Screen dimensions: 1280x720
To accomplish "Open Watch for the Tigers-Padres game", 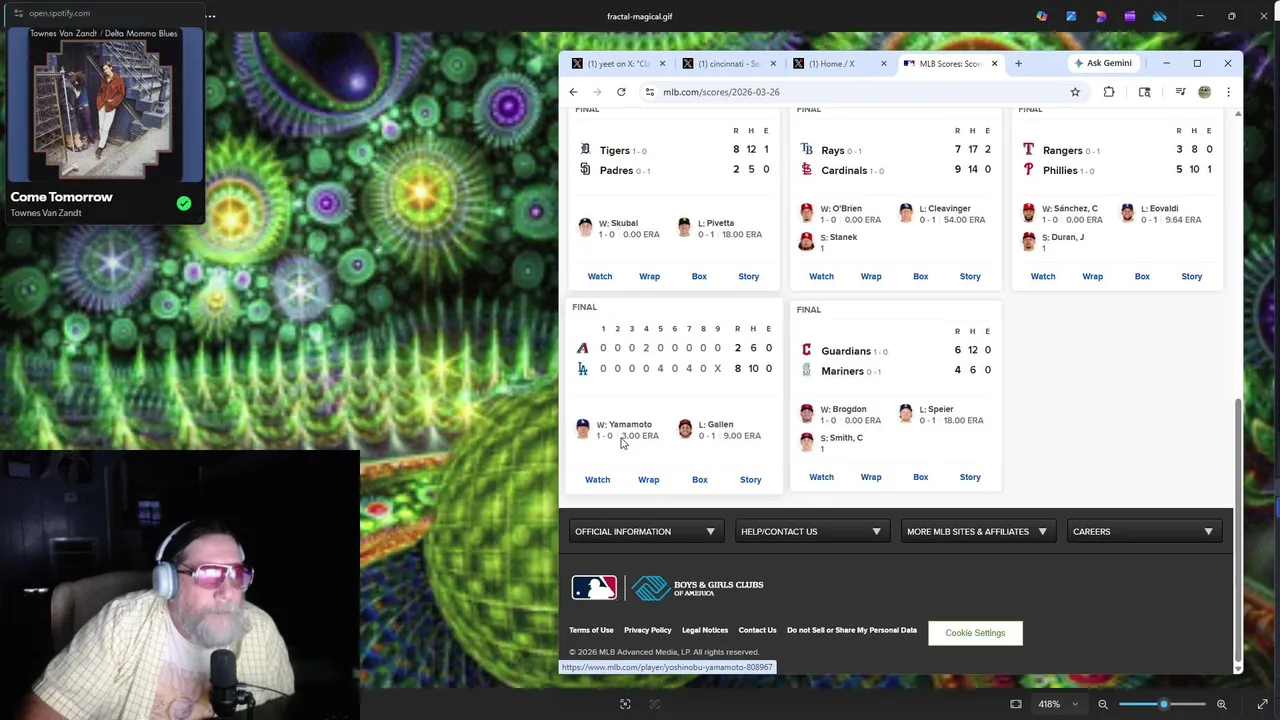I will [600, 276].
